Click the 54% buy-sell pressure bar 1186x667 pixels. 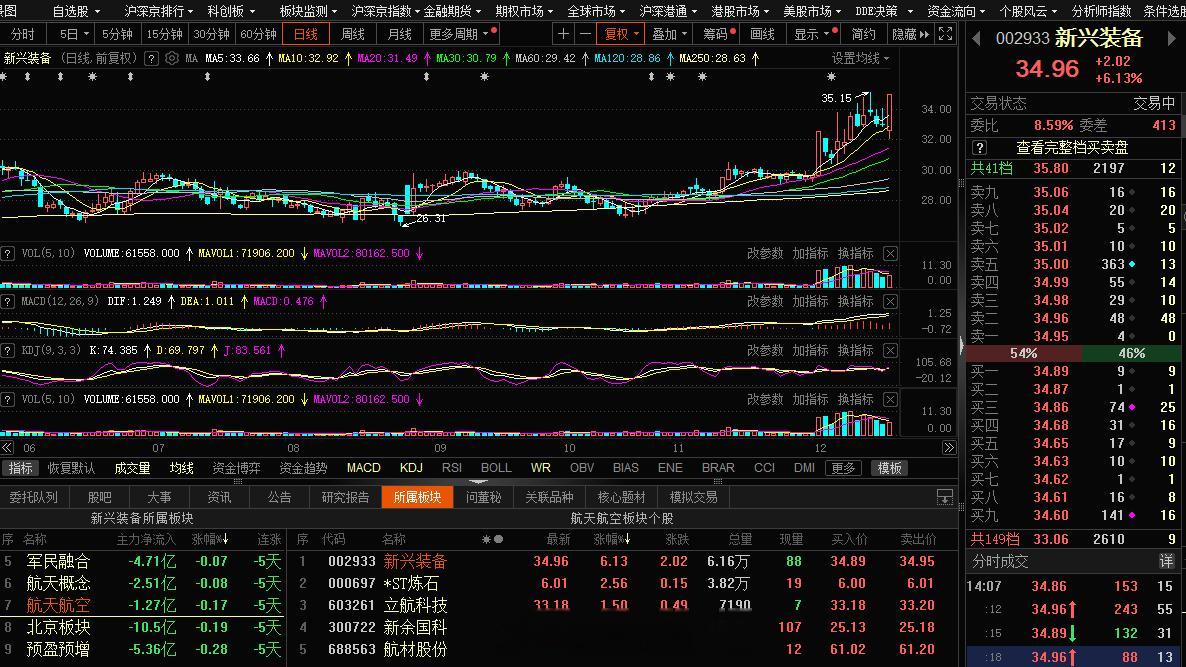1022,353
